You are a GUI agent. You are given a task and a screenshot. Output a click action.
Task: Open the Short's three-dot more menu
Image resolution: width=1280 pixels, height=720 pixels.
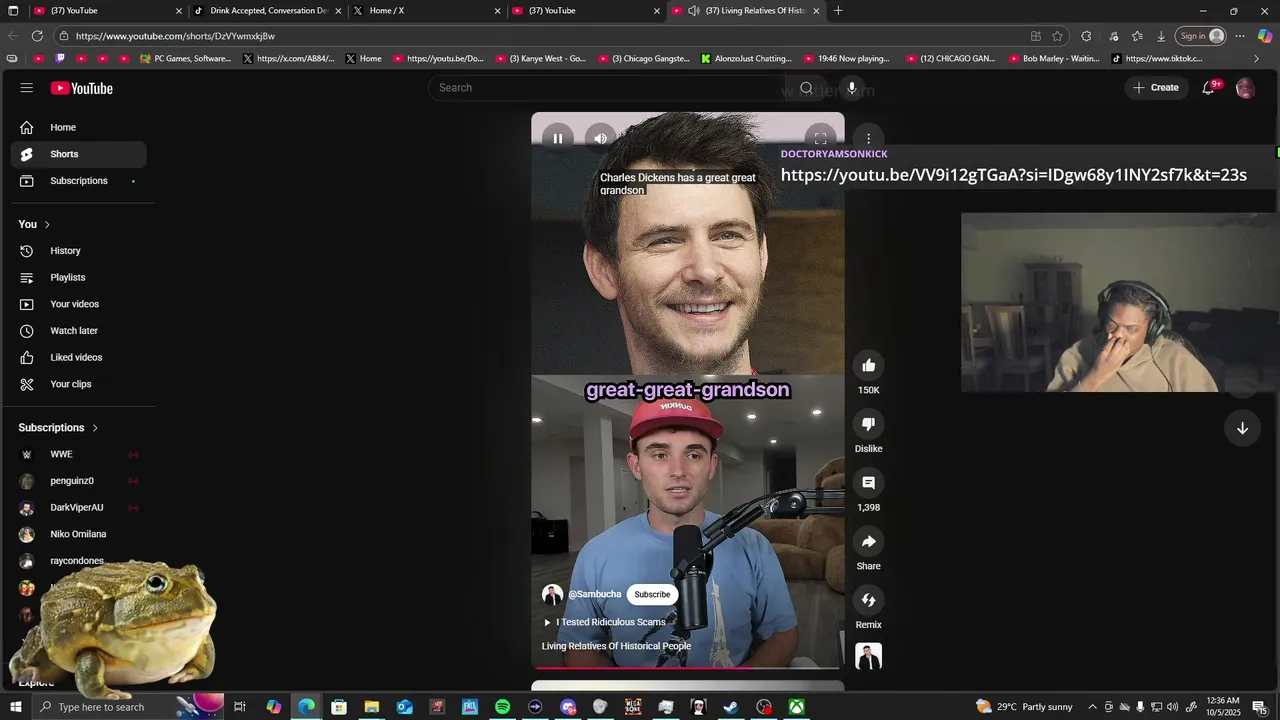coord(868,139)
